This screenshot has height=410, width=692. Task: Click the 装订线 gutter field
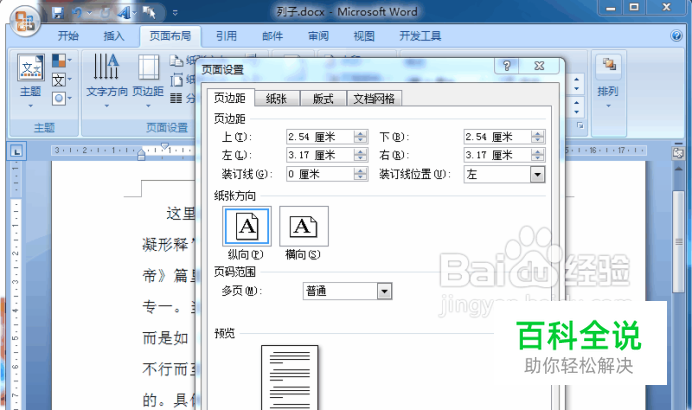point(320,174)
